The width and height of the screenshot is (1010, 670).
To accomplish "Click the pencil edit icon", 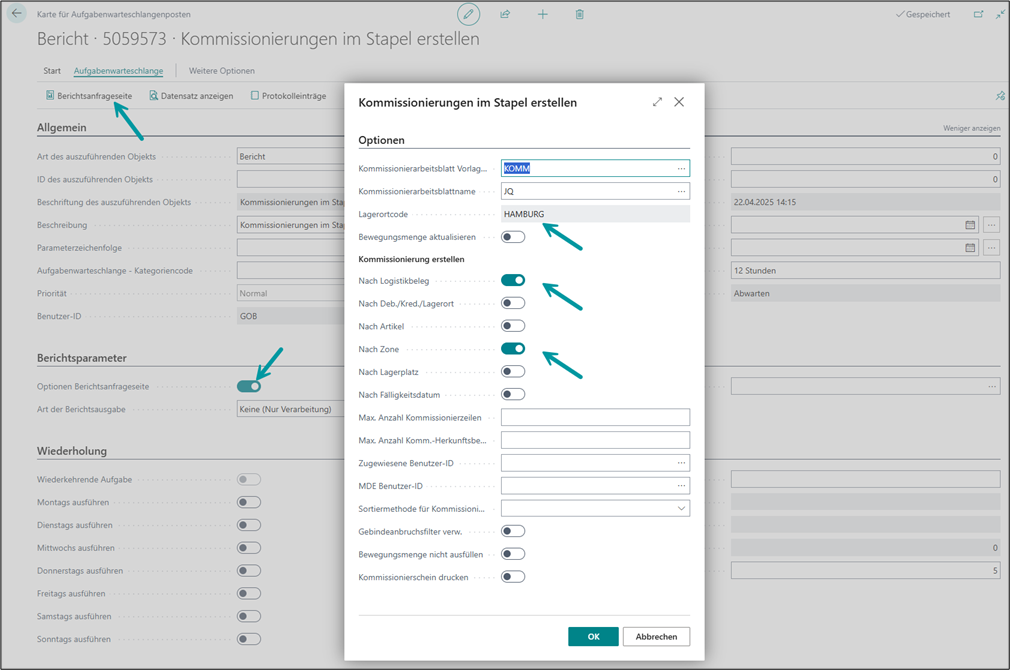I will pos(468,14).
